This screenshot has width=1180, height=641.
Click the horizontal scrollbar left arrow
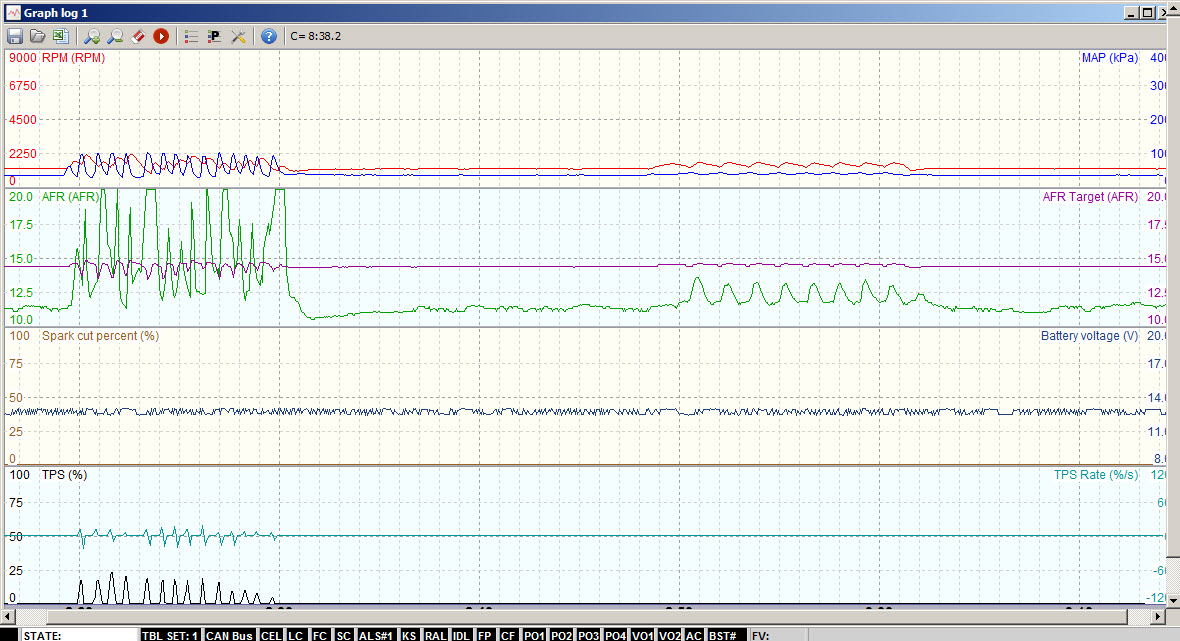9,615
